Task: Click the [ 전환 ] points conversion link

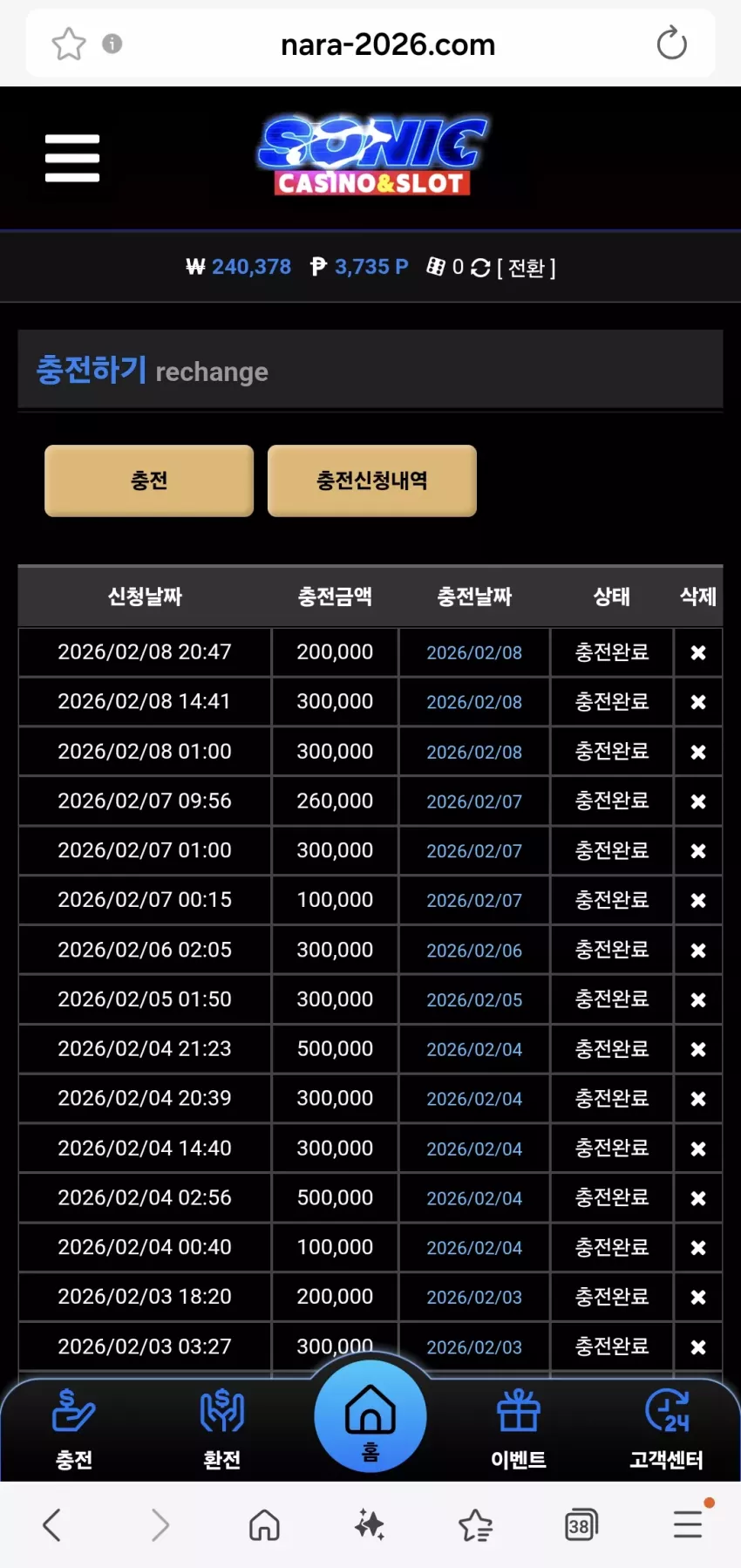Action: point(527,268)
